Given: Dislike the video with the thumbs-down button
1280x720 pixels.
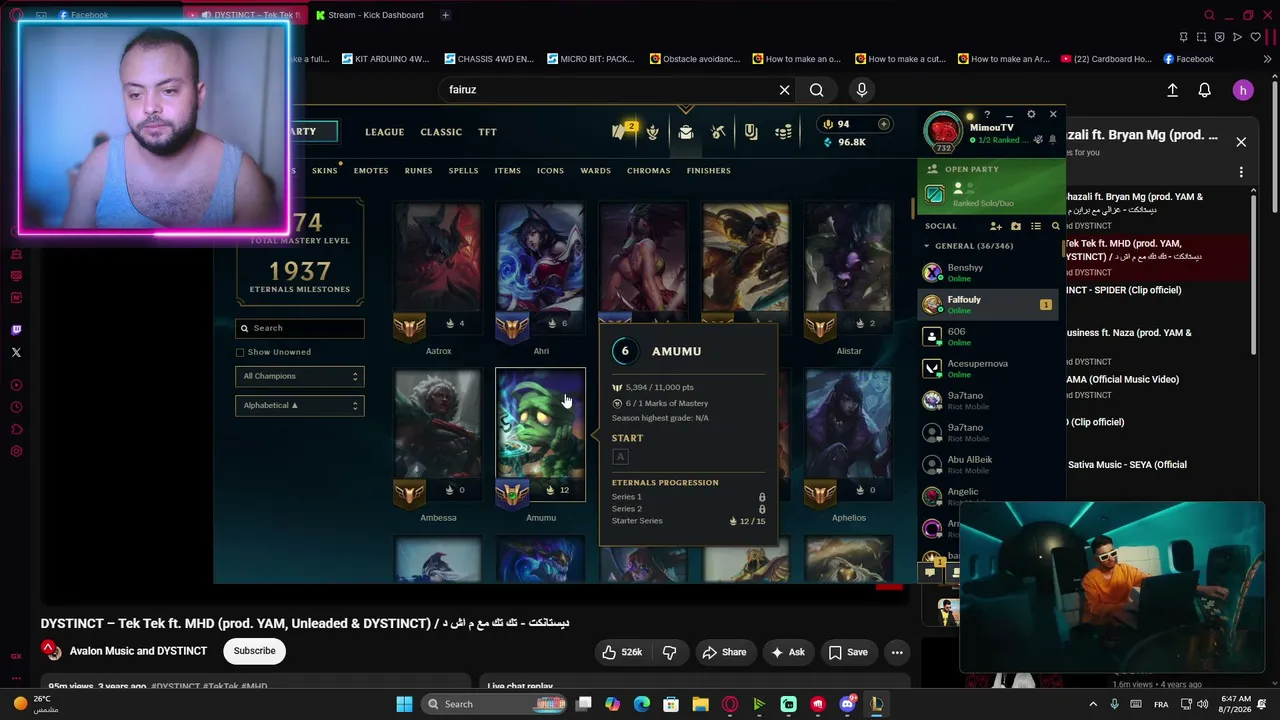Looking at the screenshot, I should pos(669,652).
